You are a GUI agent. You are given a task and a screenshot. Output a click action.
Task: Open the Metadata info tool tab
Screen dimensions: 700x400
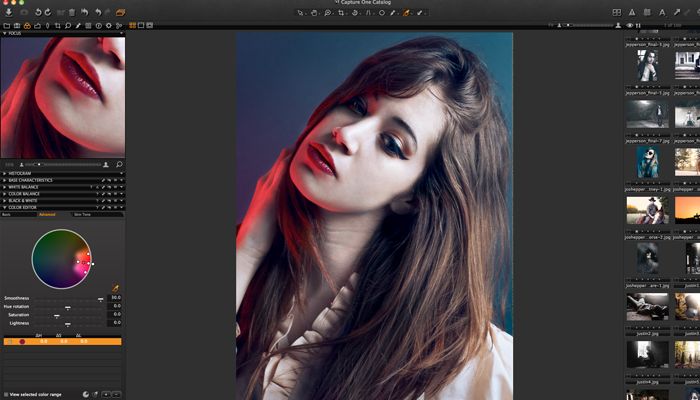[x=99, y=26]
